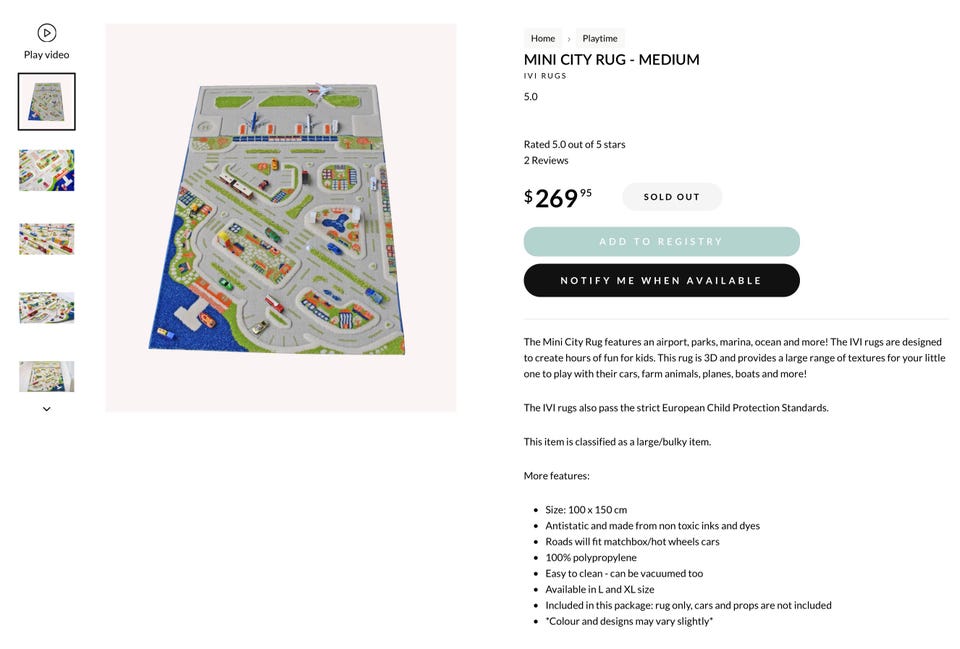Select the third thumbnail with toy cars
This screenshot has width=960, height=649.
[x=47, y=239]
